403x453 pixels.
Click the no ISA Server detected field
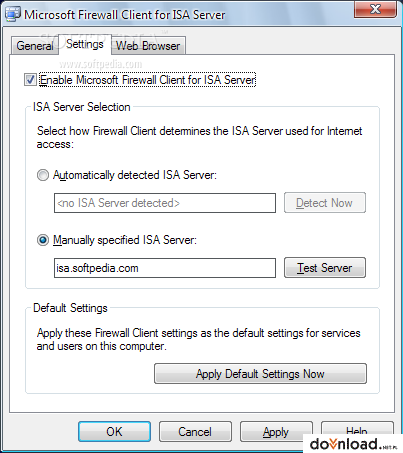click(x=165, y=203)
